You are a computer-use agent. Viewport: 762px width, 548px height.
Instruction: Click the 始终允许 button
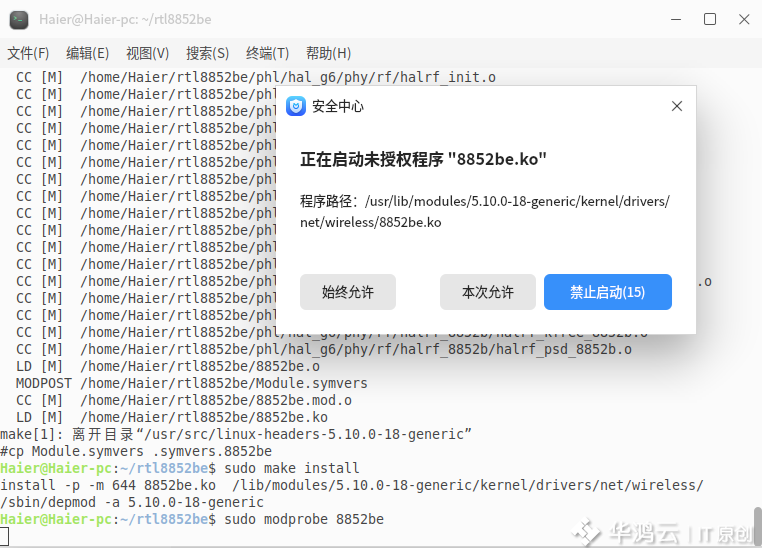point(347,292)
